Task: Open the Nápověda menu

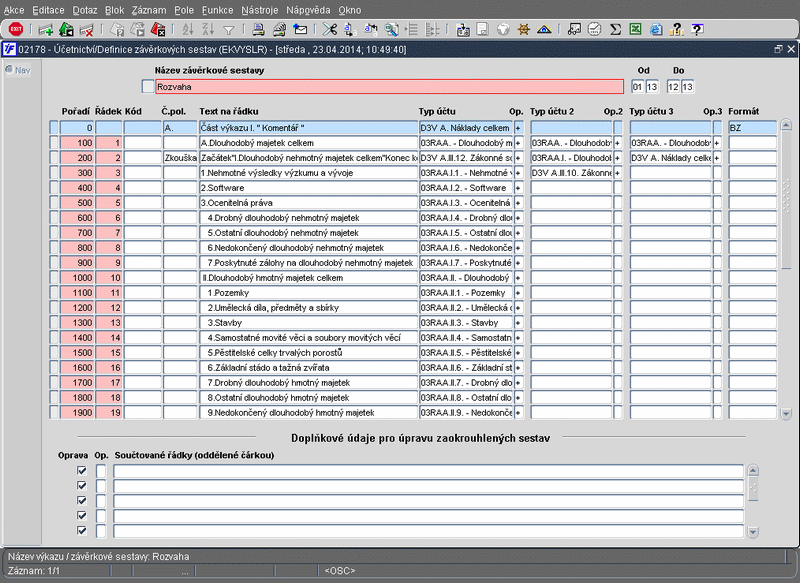Action: pos(308,10)
